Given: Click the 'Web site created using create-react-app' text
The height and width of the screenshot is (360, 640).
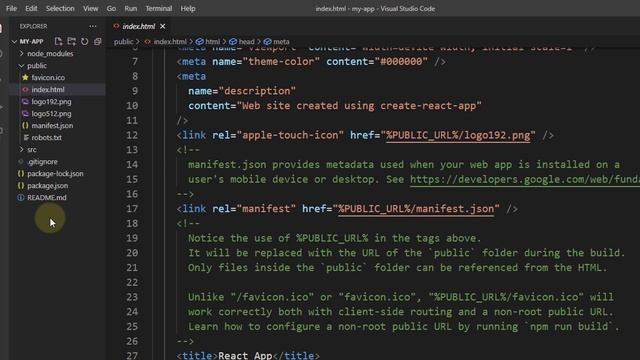Looking at the screenshot, I should [359, 106].
